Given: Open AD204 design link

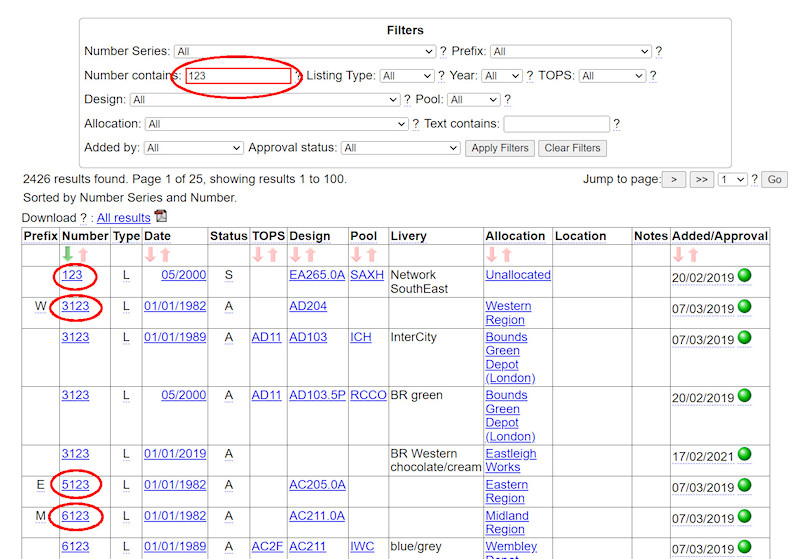Looking at the screenshot, I should pos(308,306).
